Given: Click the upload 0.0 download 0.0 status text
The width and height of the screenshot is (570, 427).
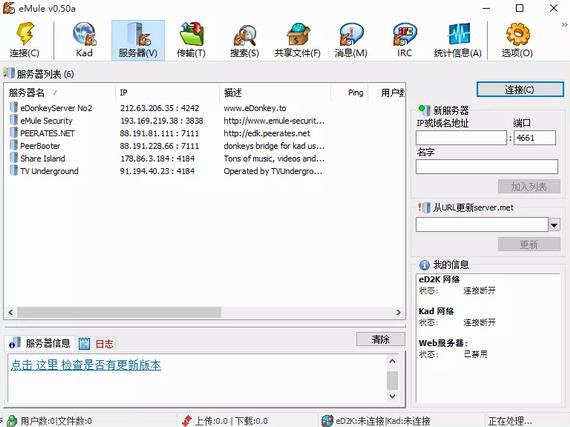Looking at the screenshot, I should click(232, 421).
